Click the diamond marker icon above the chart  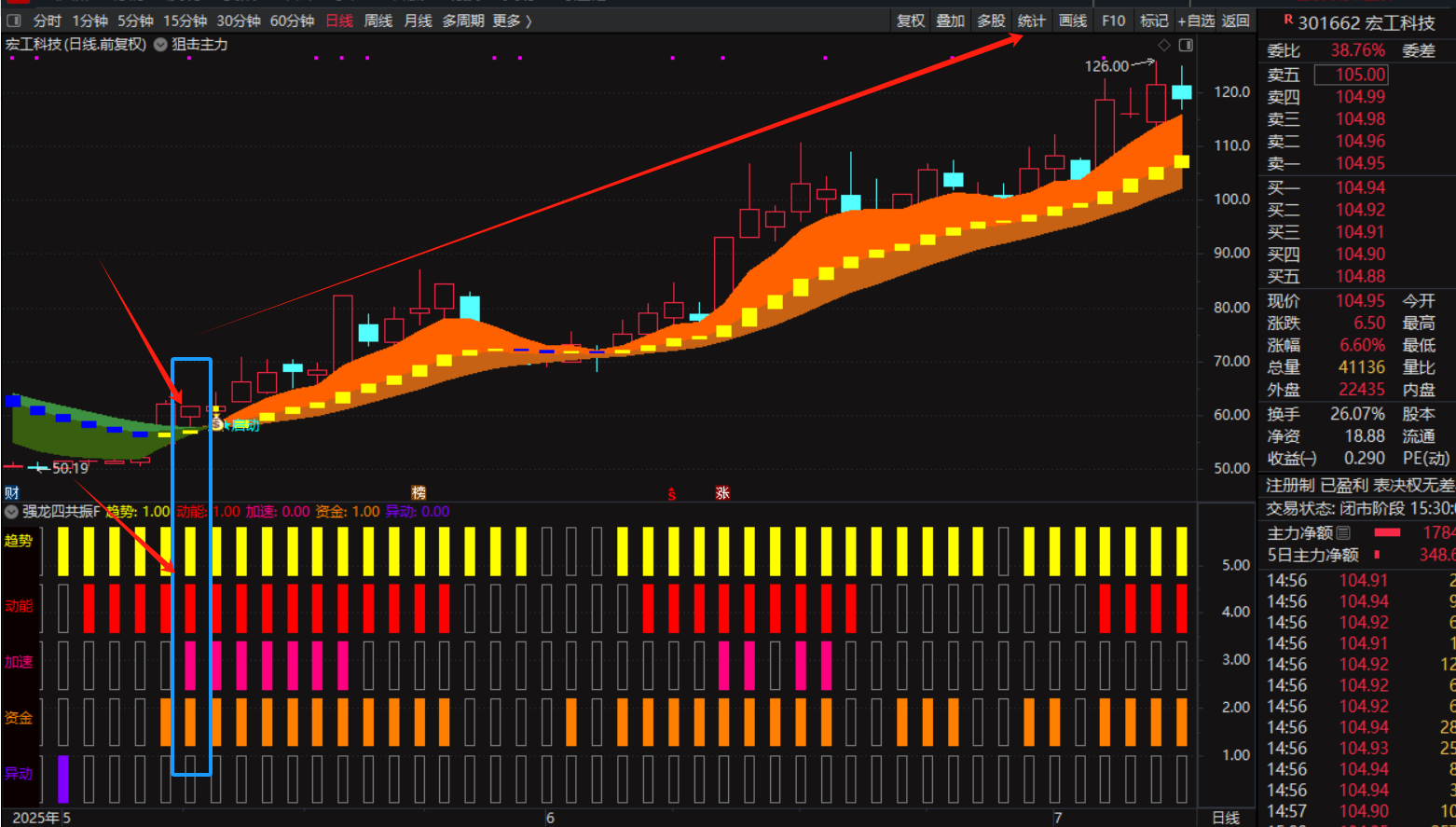click(1164, 45)
